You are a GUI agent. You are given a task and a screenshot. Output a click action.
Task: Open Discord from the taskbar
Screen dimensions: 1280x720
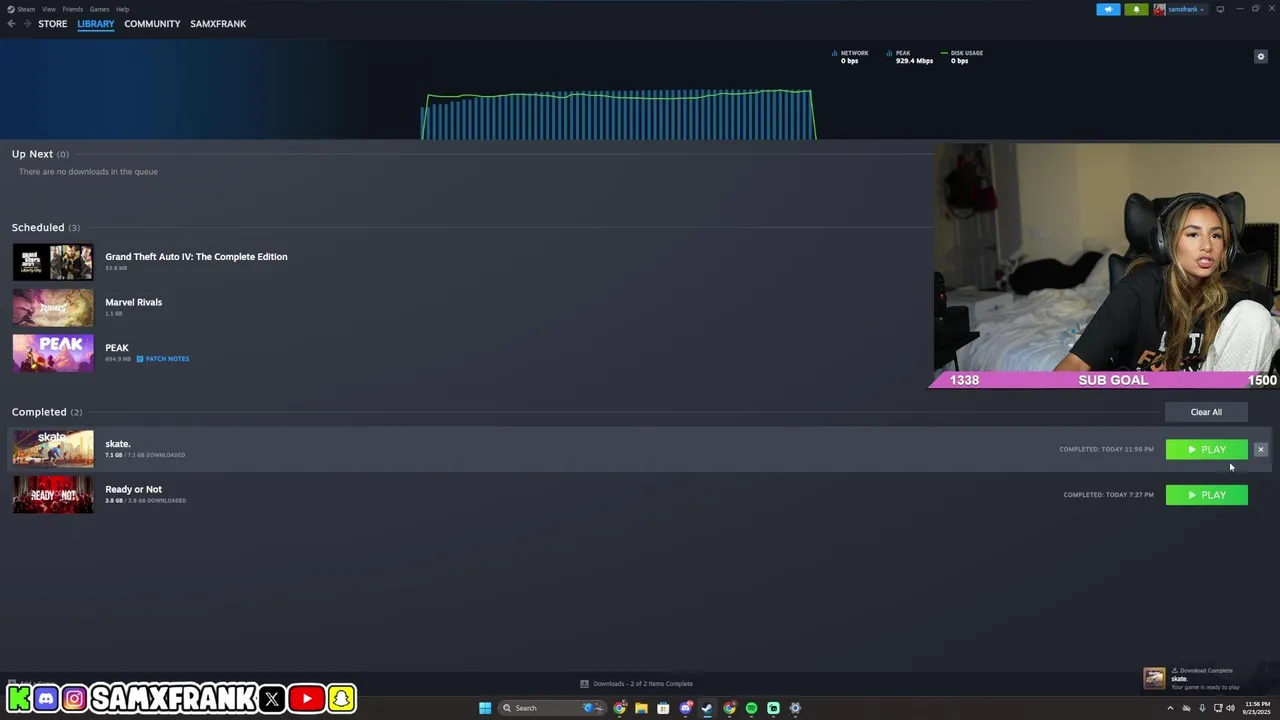tap(685, 708)
